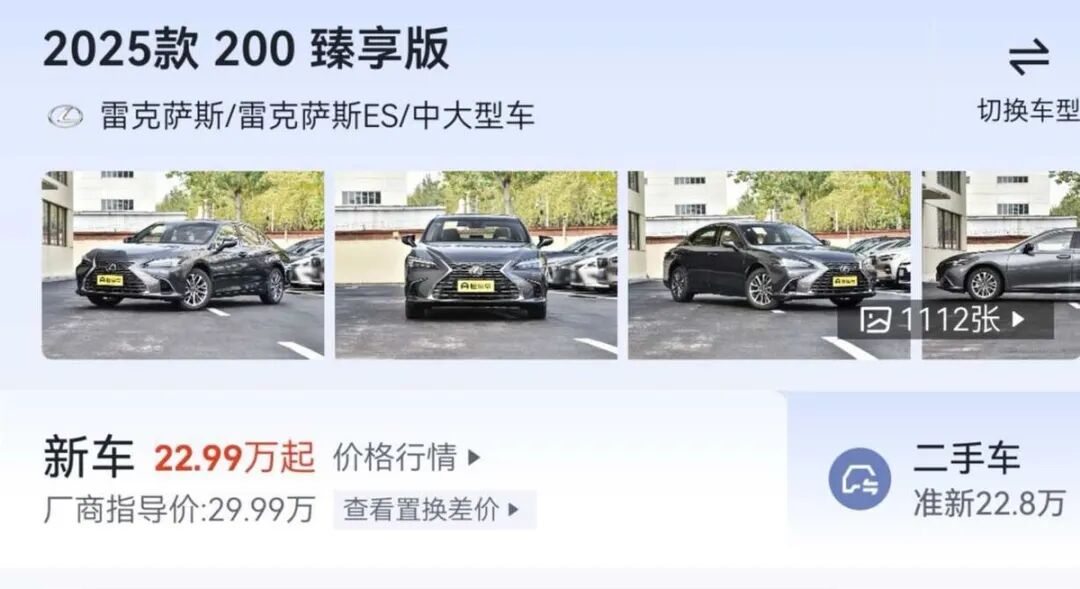Open 查看置换差价 trade-in difference button
Viewport: 1080px width, 589px height.
[434, 510]
